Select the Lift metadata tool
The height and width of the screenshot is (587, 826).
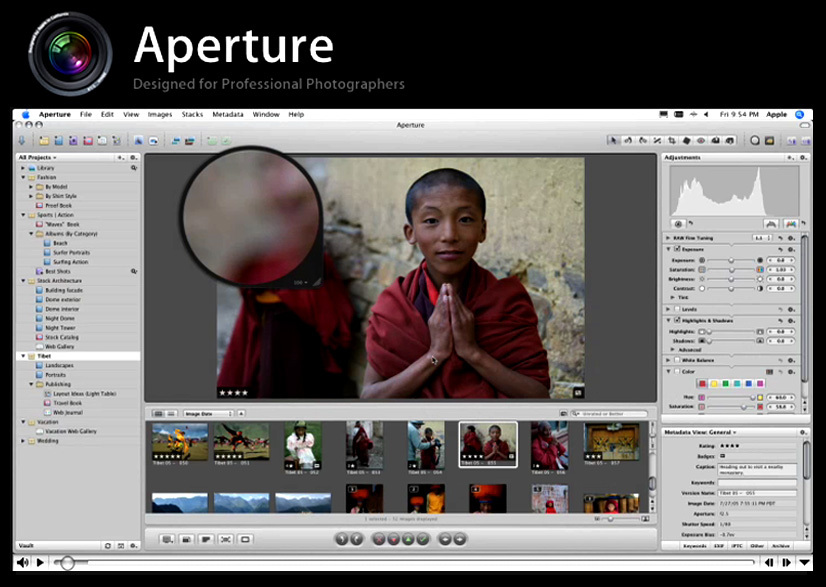716,140
